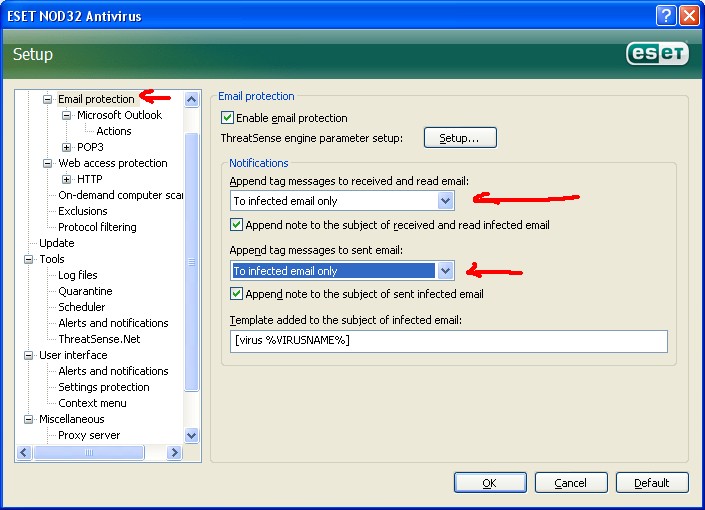Select HTTP in the tree
This screenshot has width=705, height=510.
click(x=89, y=179)
